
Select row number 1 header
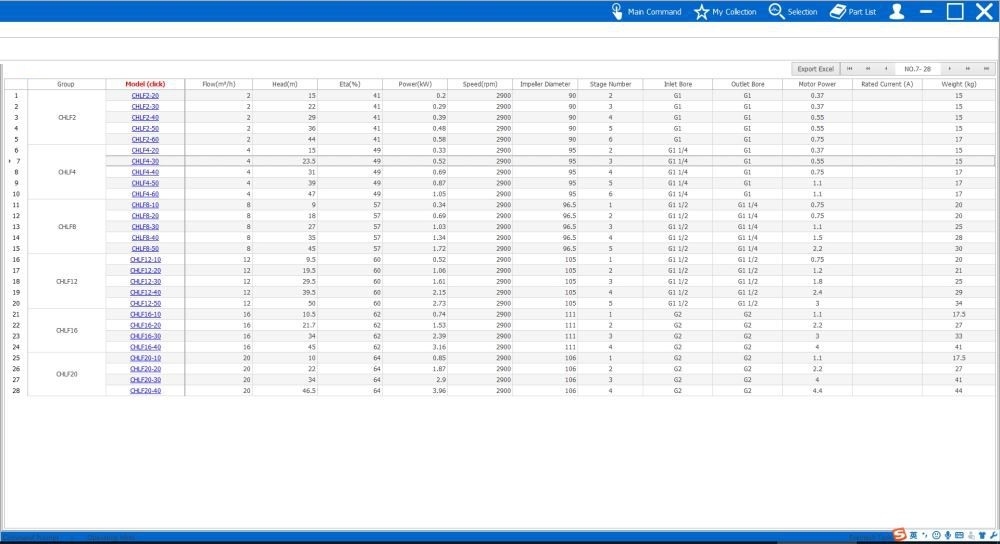tap(16, 96)
